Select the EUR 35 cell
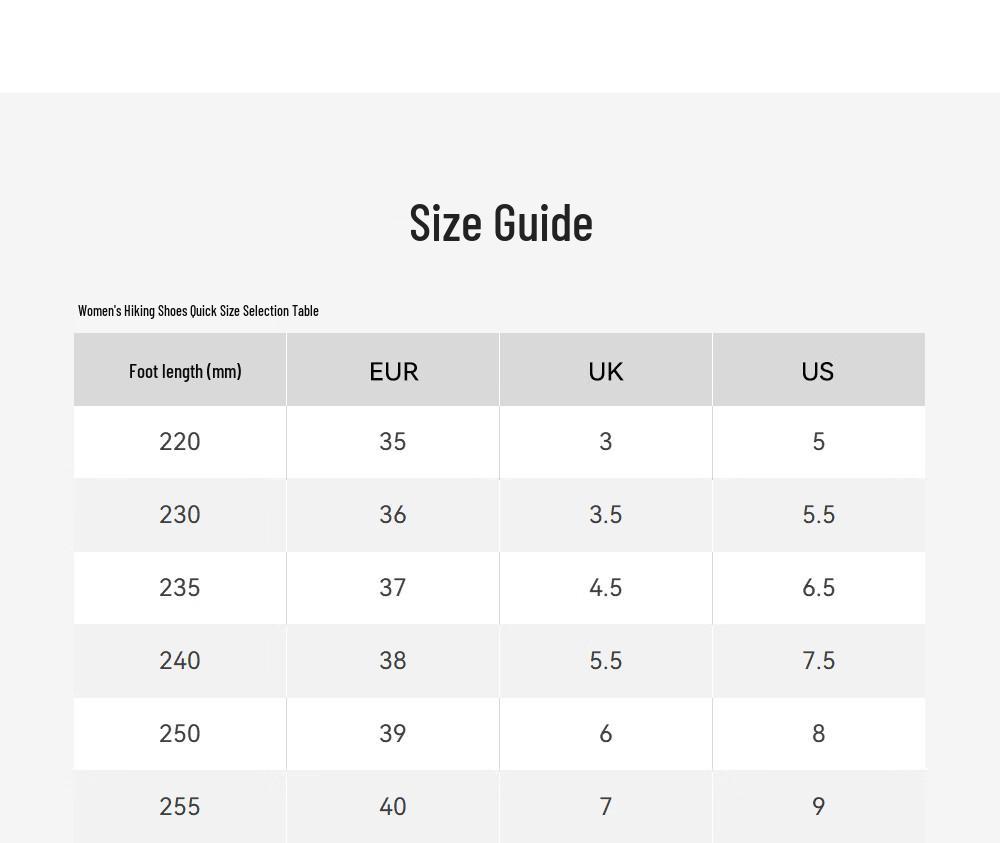 (x=393, y=442)
